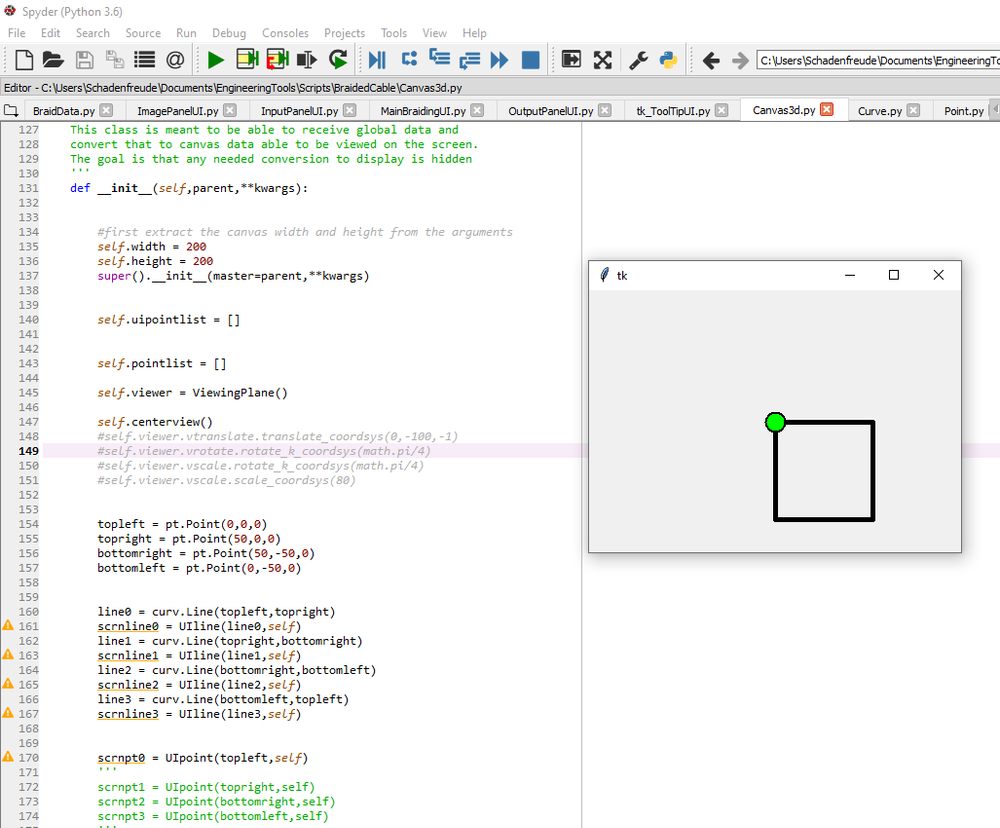Close the OutputPanelUI.py tab
1000x828 pixels.
605,110
